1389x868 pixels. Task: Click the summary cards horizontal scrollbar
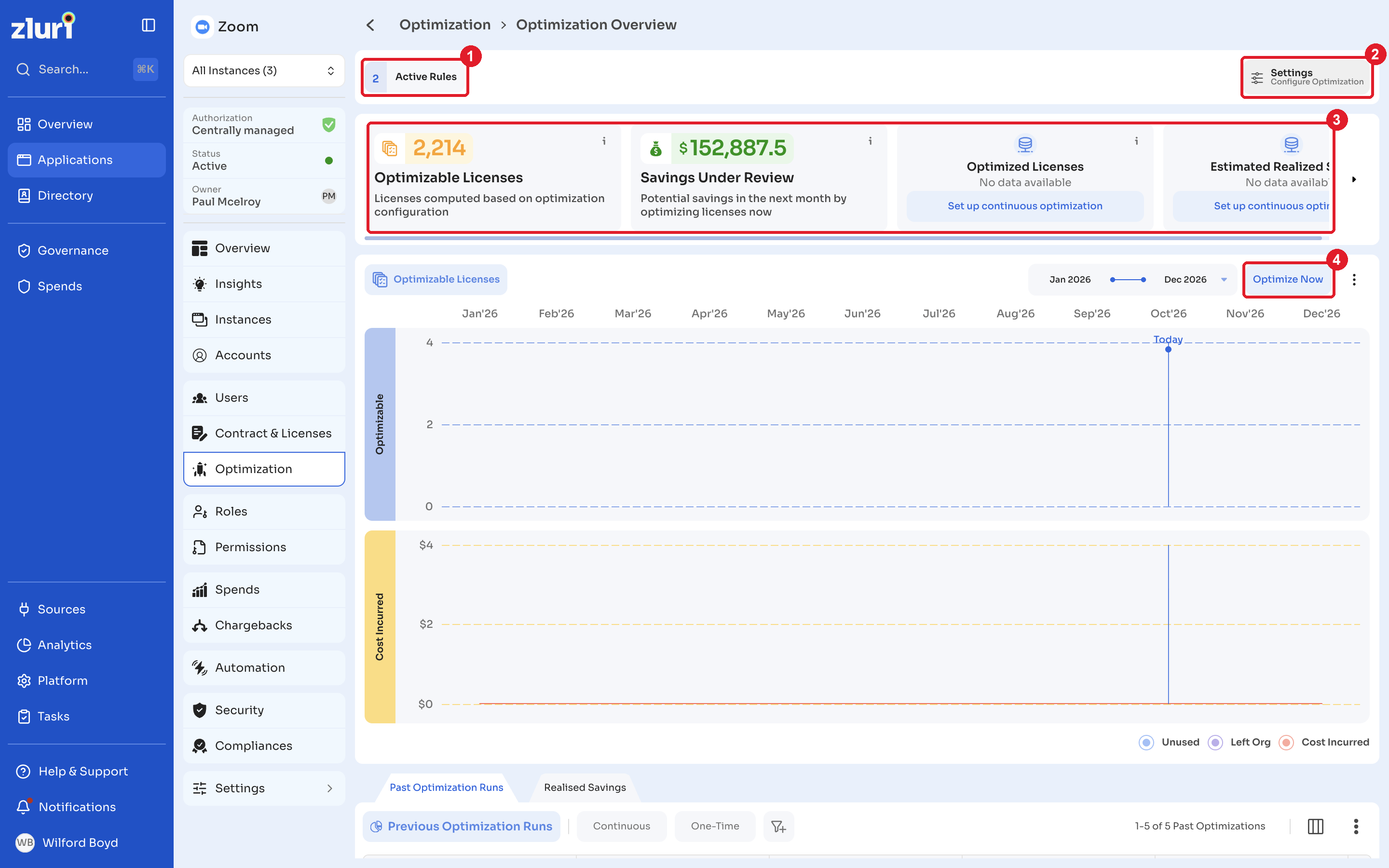click(843, 238)
